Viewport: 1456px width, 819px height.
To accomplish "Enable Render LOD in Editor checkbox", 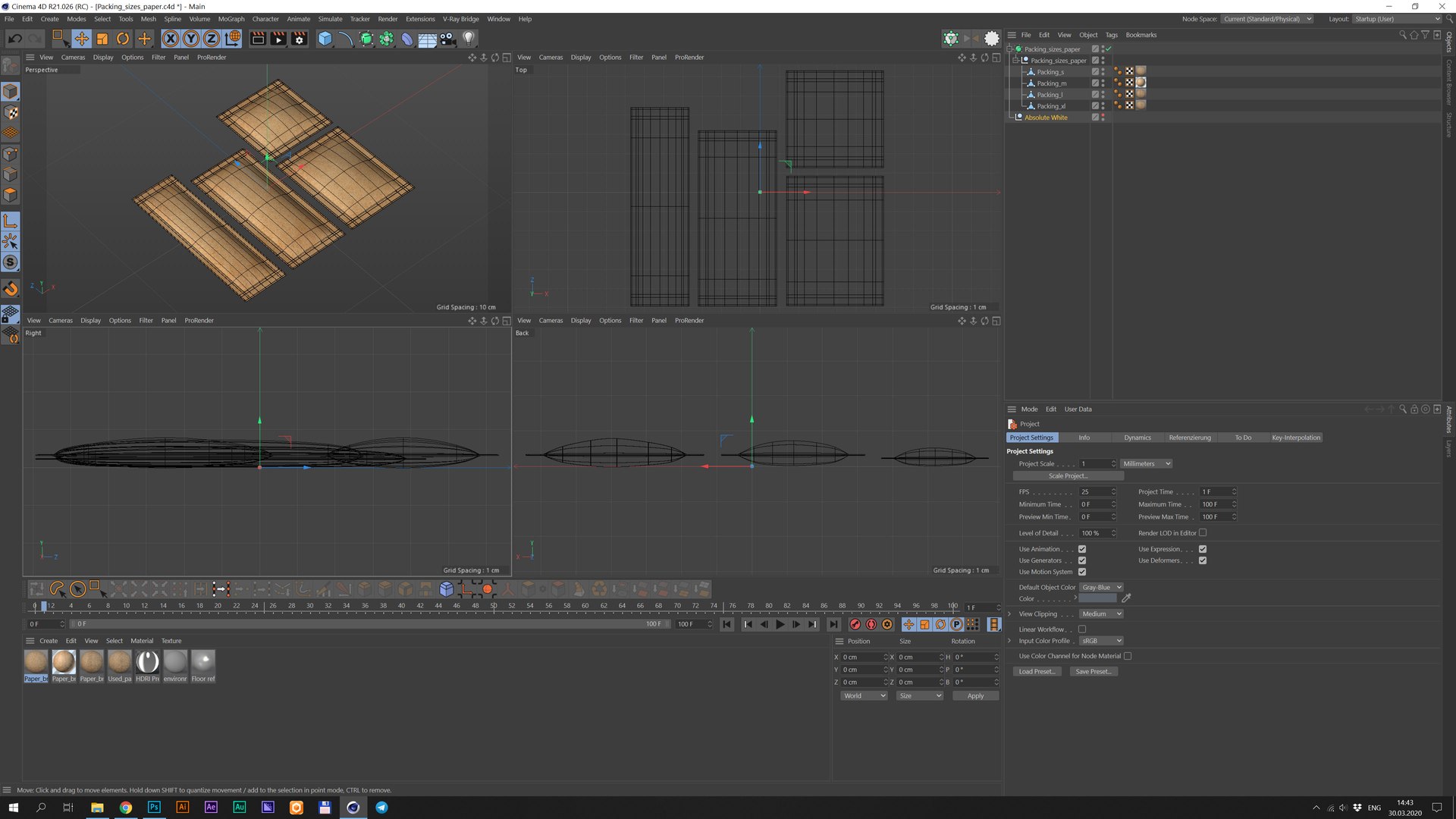I will (x=1203, y=533).
